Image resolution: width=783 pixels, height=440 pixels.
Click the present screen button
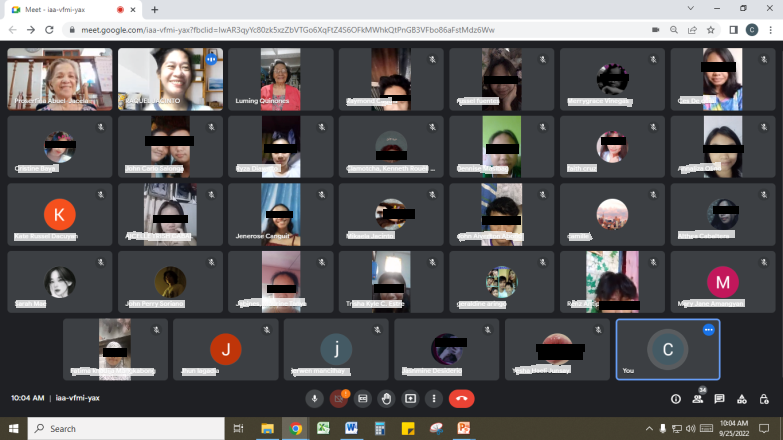pos(410,398)
